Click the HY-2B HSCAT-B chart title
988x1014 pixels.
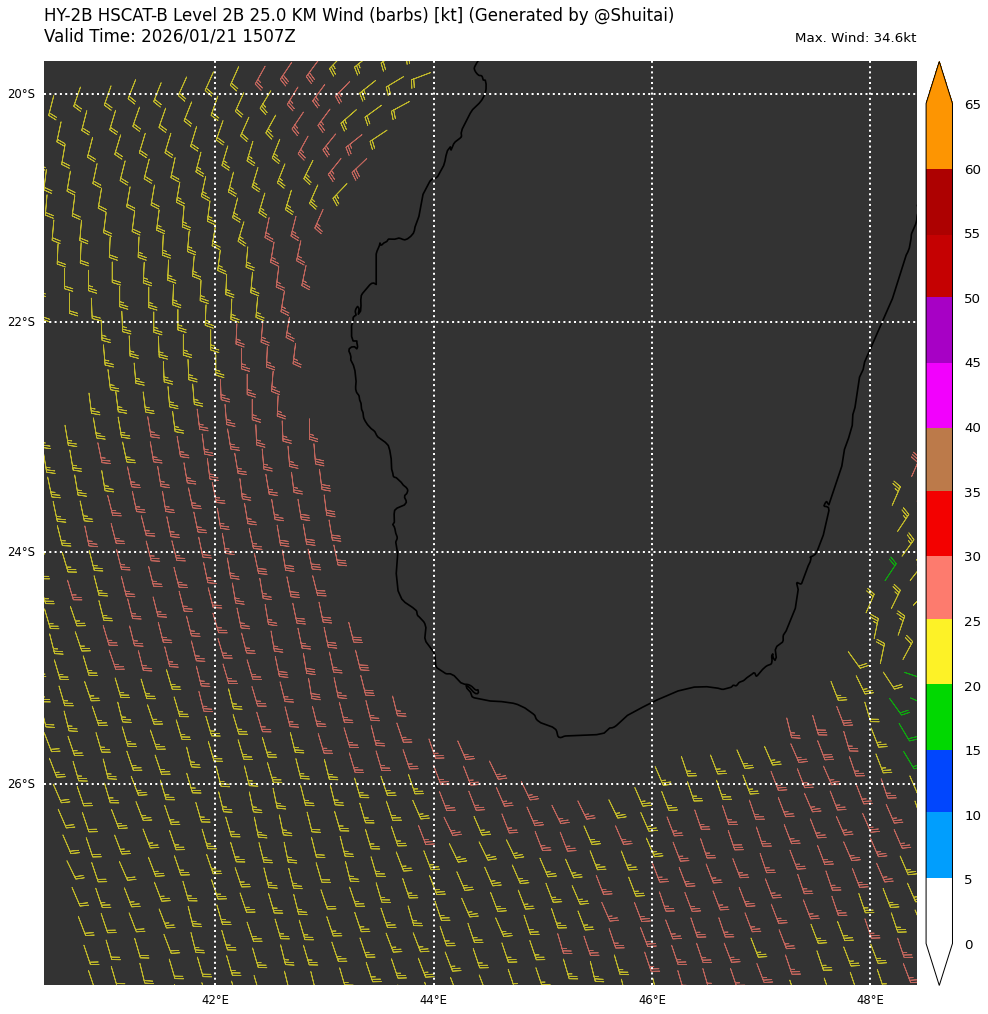pyautogui.click(x=359, y=16)
